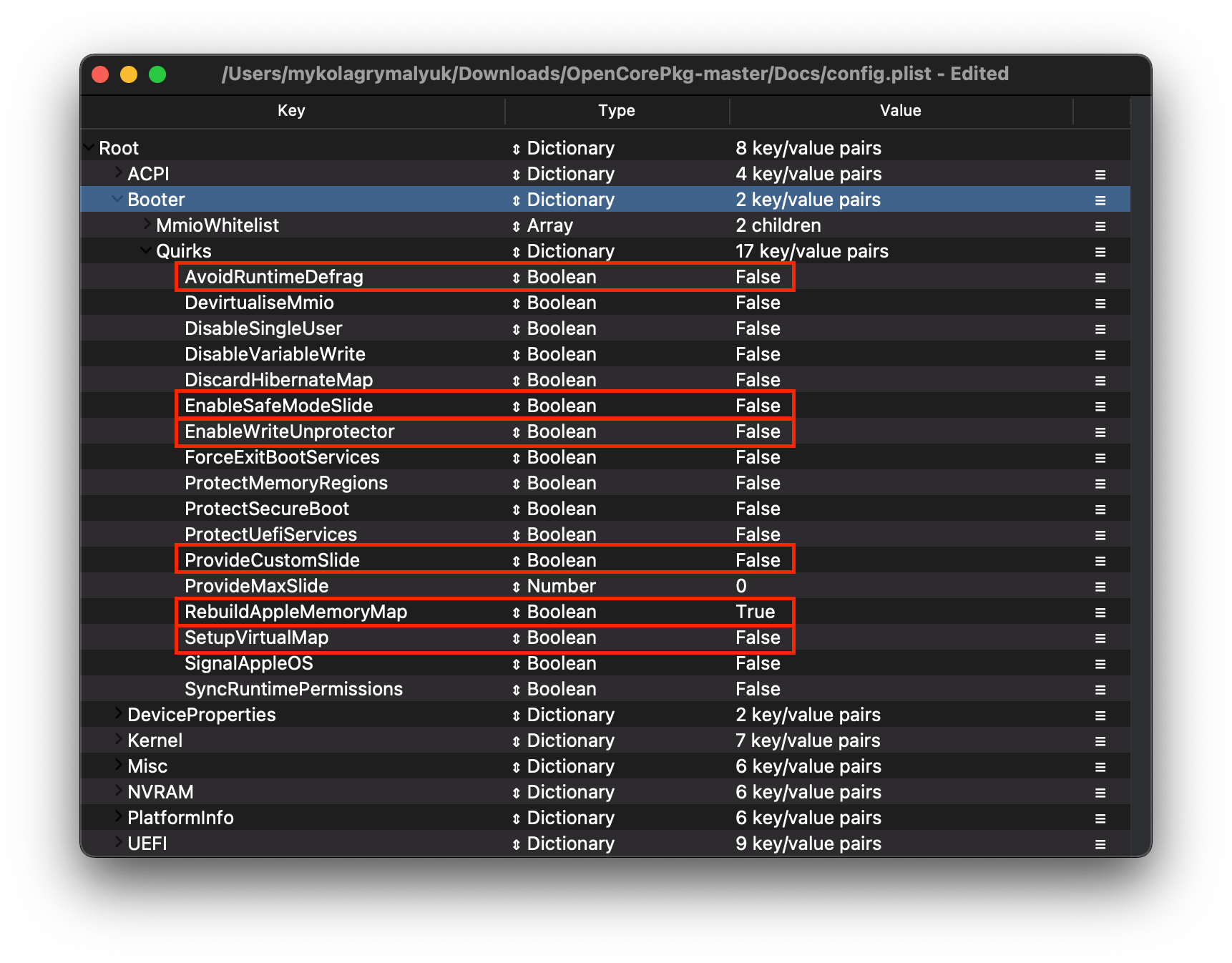Select the SyncRuntimePermissions key name
This screenshot has height=963, width=1232.
tap(293, 690)
